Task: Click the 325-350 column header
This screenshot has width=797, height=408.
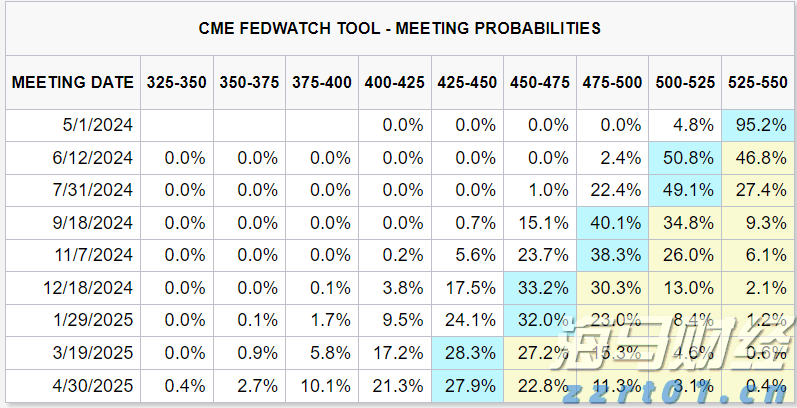Action: tap(176, 82)
